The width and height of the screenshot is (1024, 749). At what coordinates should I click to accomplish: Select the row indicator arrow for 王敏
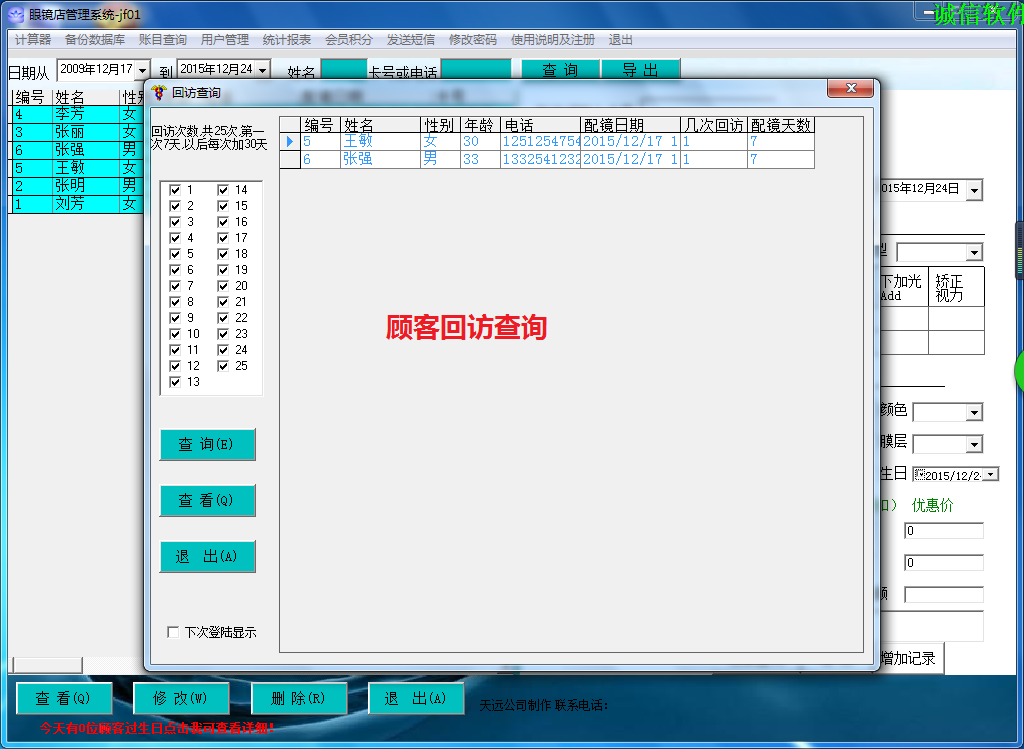pyautogui.click(x=290, y=142)
